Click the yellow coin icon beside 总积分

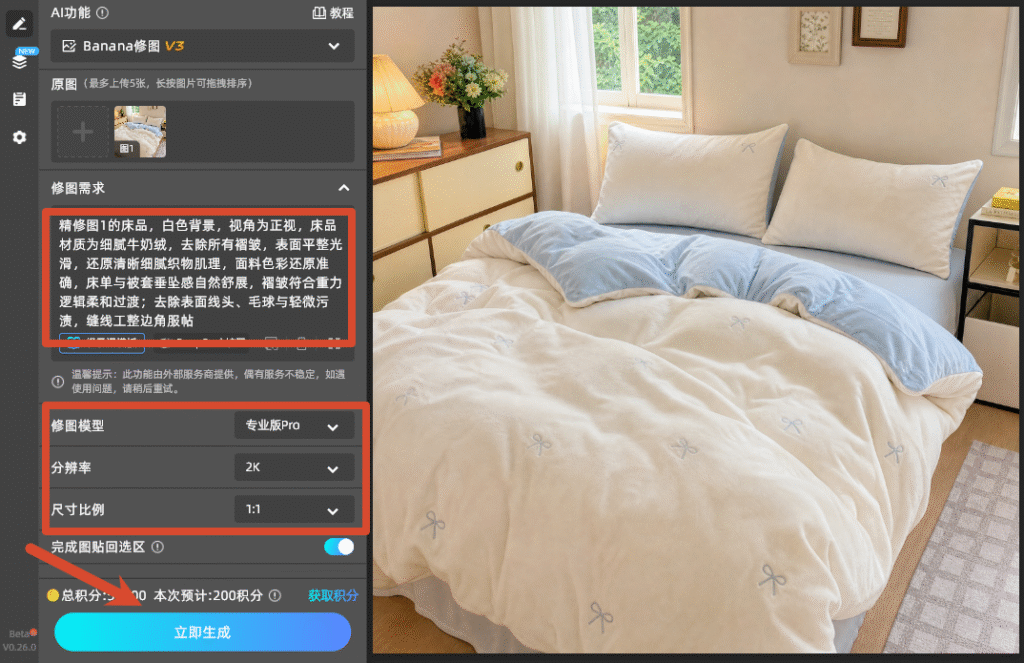[53, 595]
